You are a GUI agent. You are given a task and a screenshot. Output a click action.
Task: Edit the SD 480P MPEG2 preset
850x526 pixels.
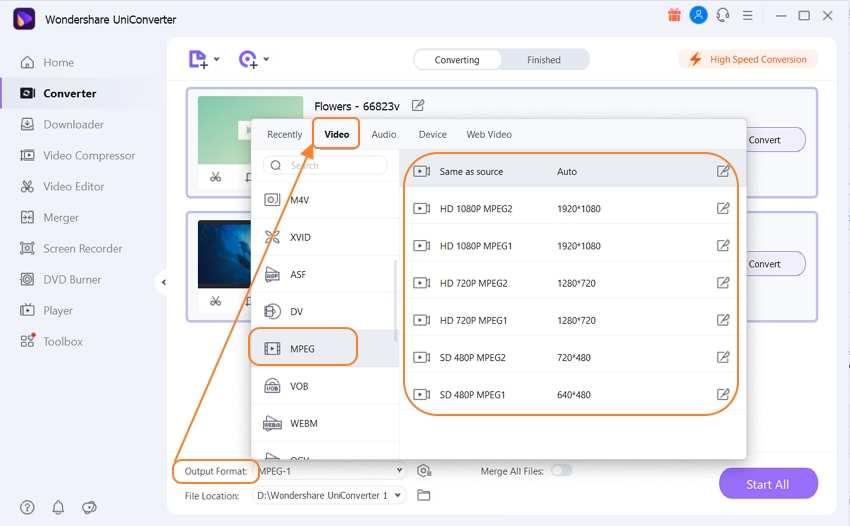point(723,357)
